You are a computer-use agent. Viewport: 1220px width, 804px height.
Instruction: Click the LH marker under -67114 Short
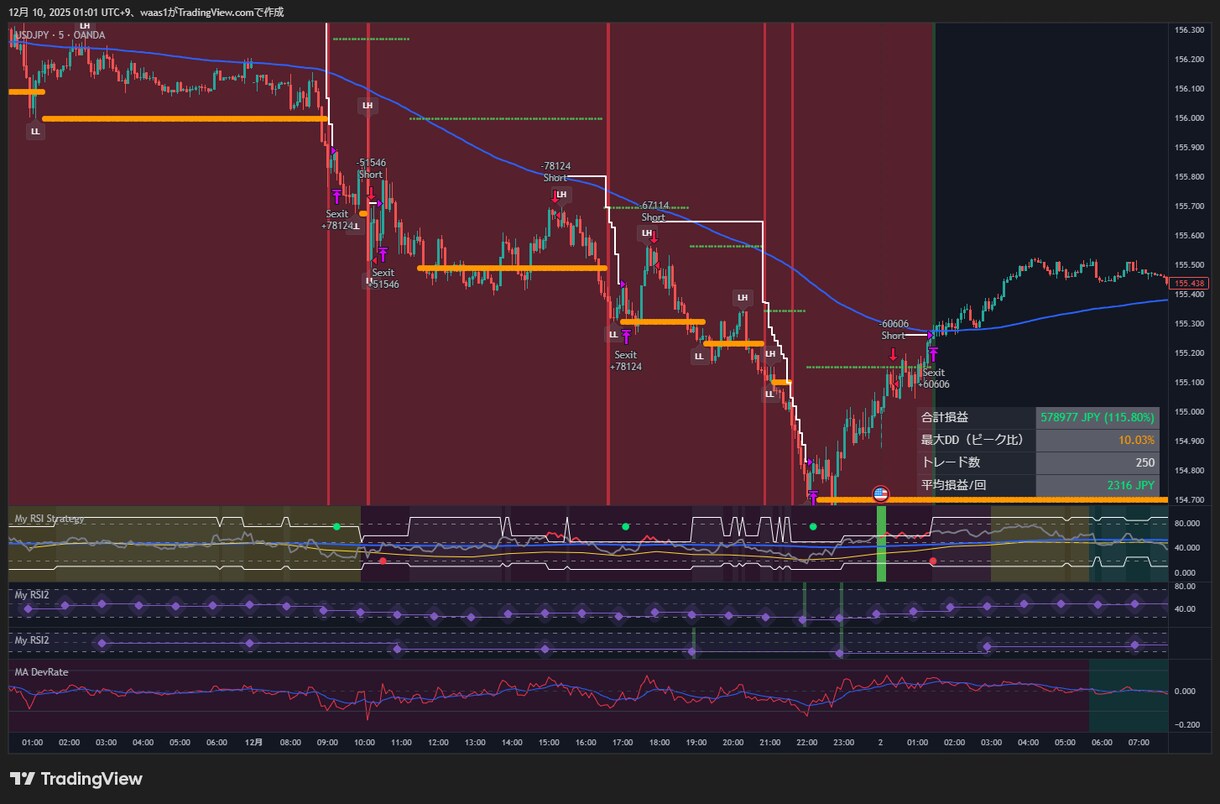click(x=646, y=233)
